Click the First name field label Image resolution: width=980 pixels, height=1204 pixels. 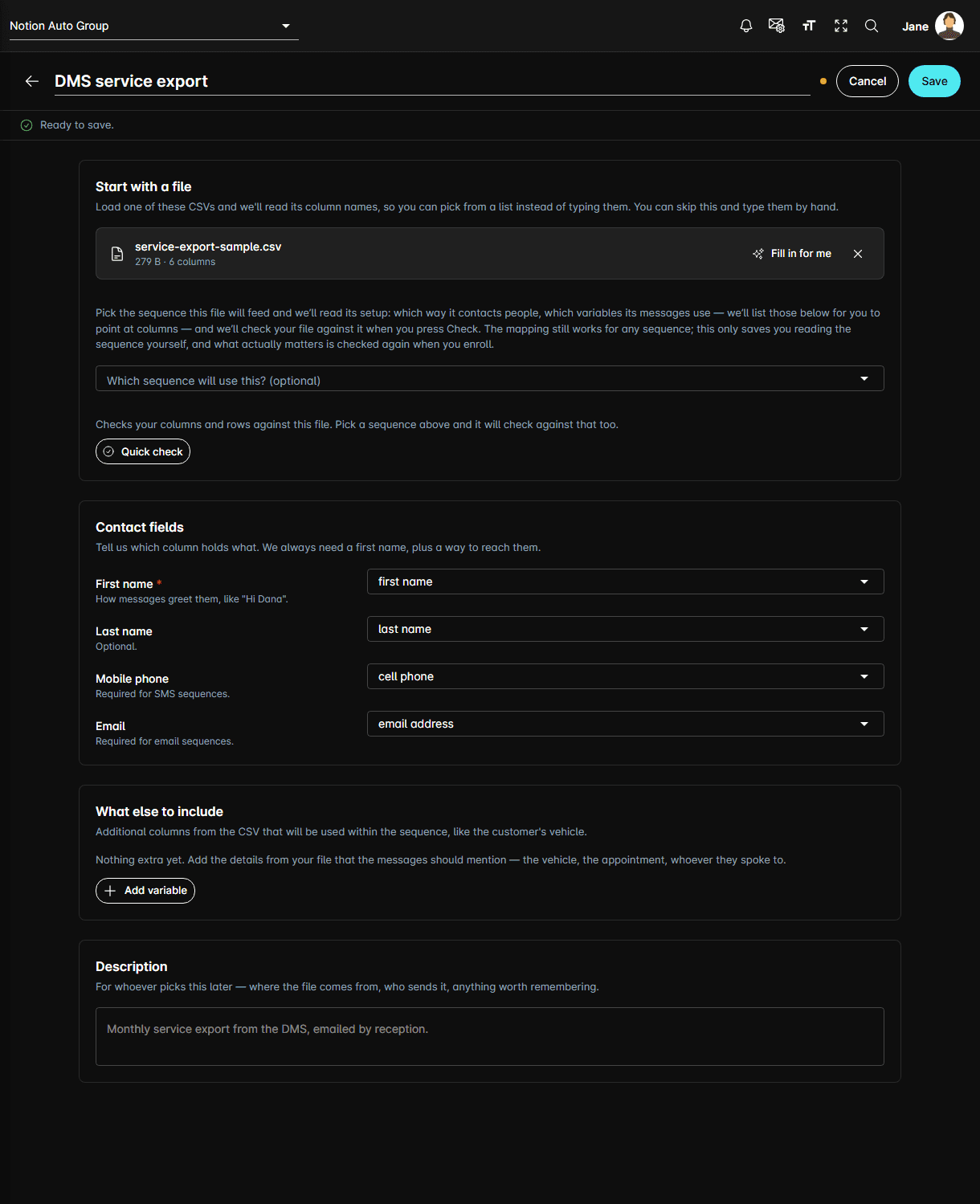(x=125, y=584)
